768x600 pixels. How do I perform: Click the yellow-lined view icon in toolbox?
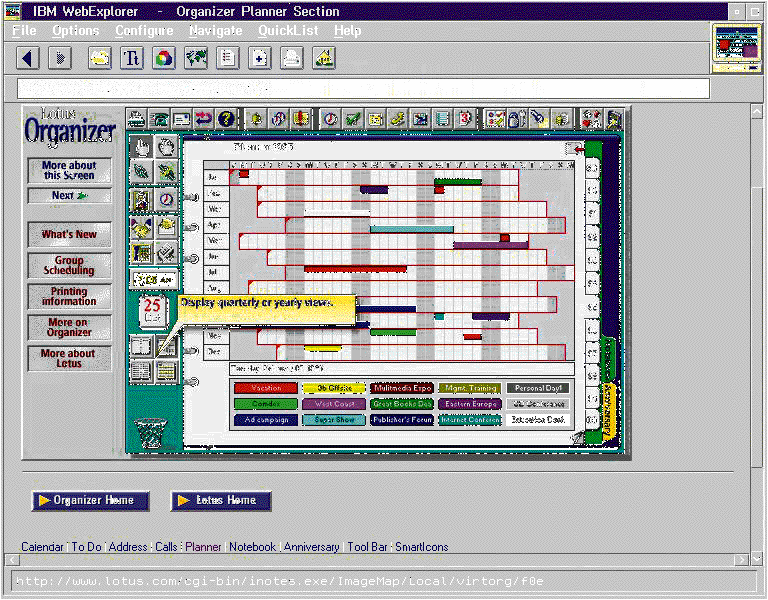click(167, 371)
